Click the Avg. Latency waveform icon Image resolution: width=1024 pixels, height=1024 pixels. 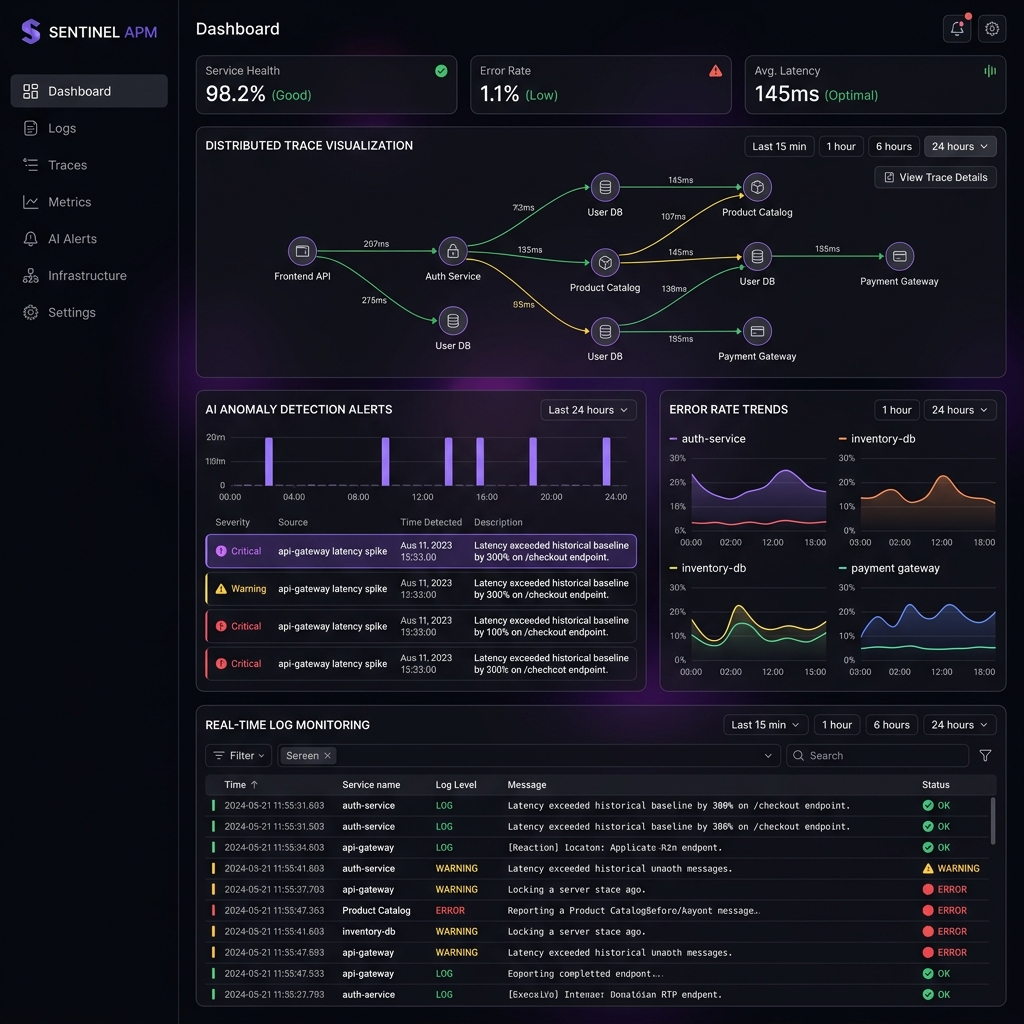tap(990, 71)
